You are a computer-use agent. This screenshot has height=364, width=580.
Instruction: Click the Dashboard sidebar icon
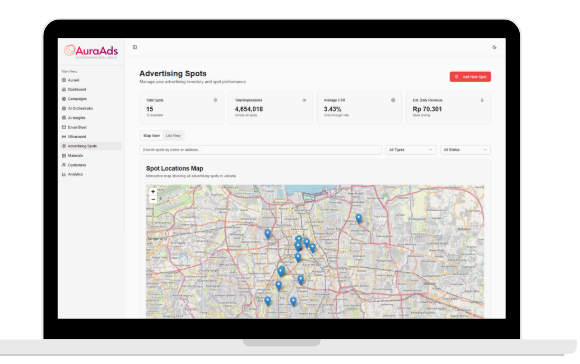64,89
